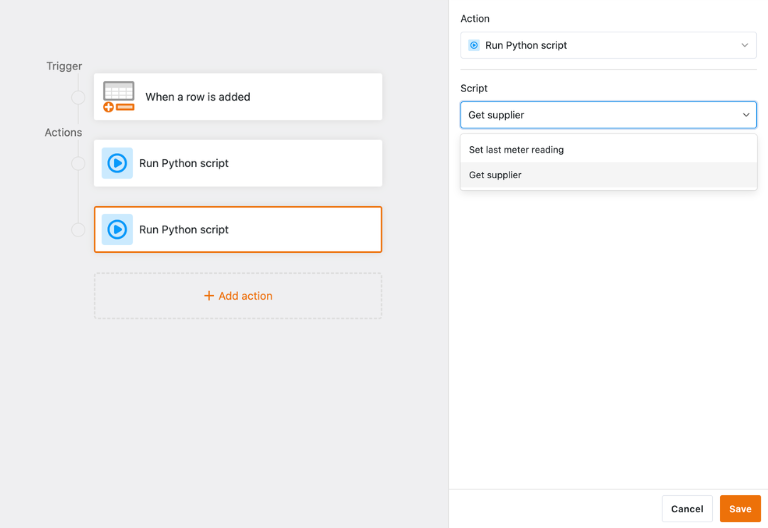Click the table icon on the trigger card
This screenshot has height=528, width=768.
[118, 96]
